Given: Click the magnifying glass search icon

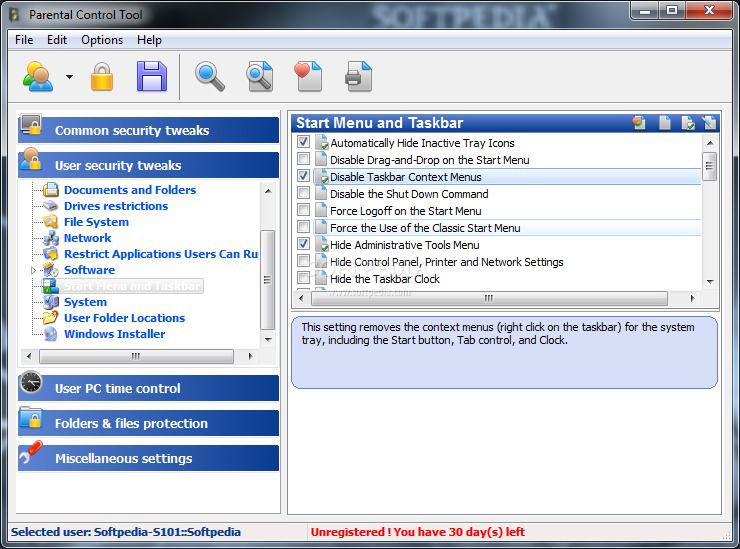Looking at the screenshot, I should coord(210,76).
